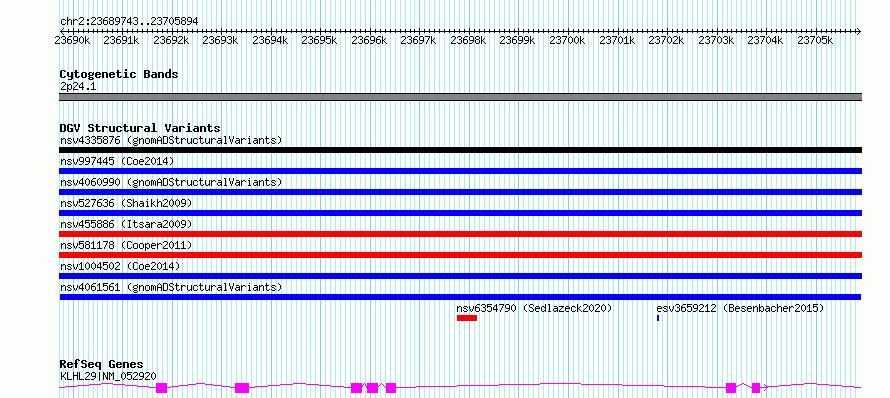Click the chr2:23689743..23705894 region label
890x398 pixels.
[129, 22]
